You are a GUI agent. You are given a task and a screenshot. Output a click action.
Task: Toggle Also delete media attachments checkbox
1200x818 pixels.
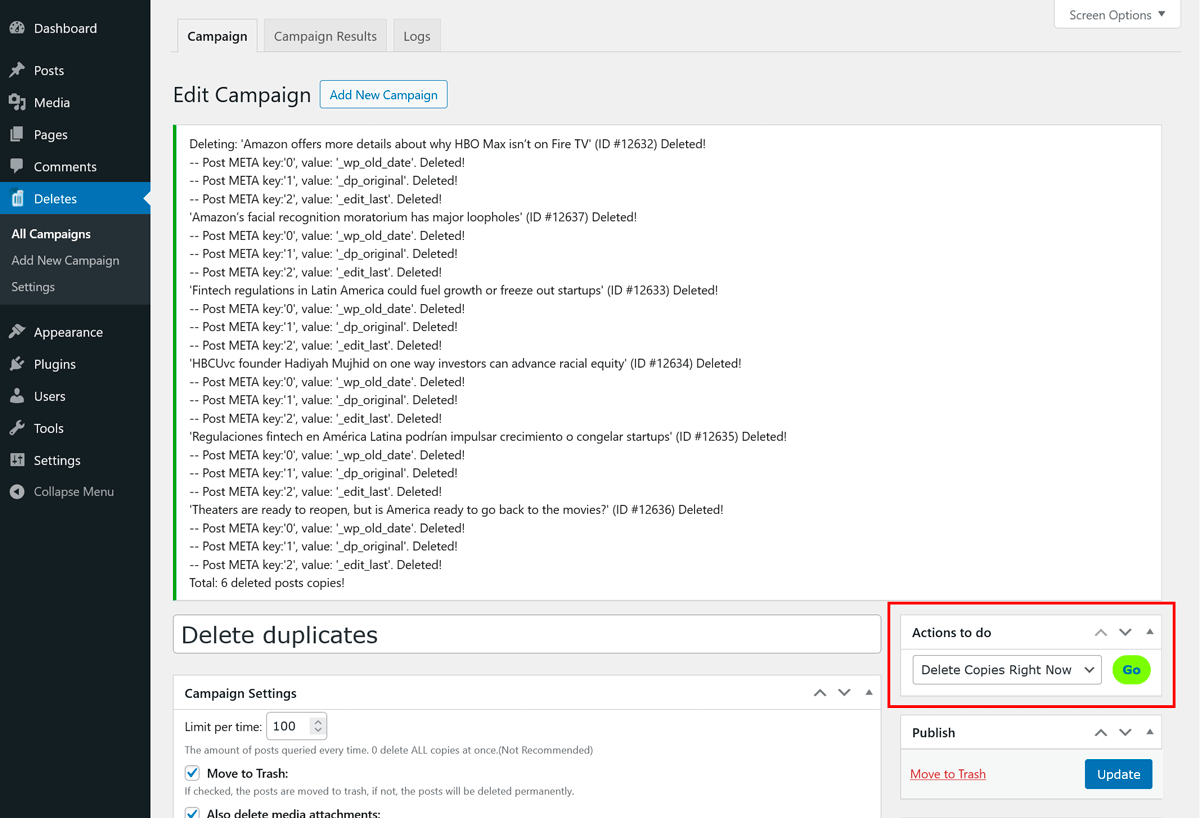click(x=192, y=812)
